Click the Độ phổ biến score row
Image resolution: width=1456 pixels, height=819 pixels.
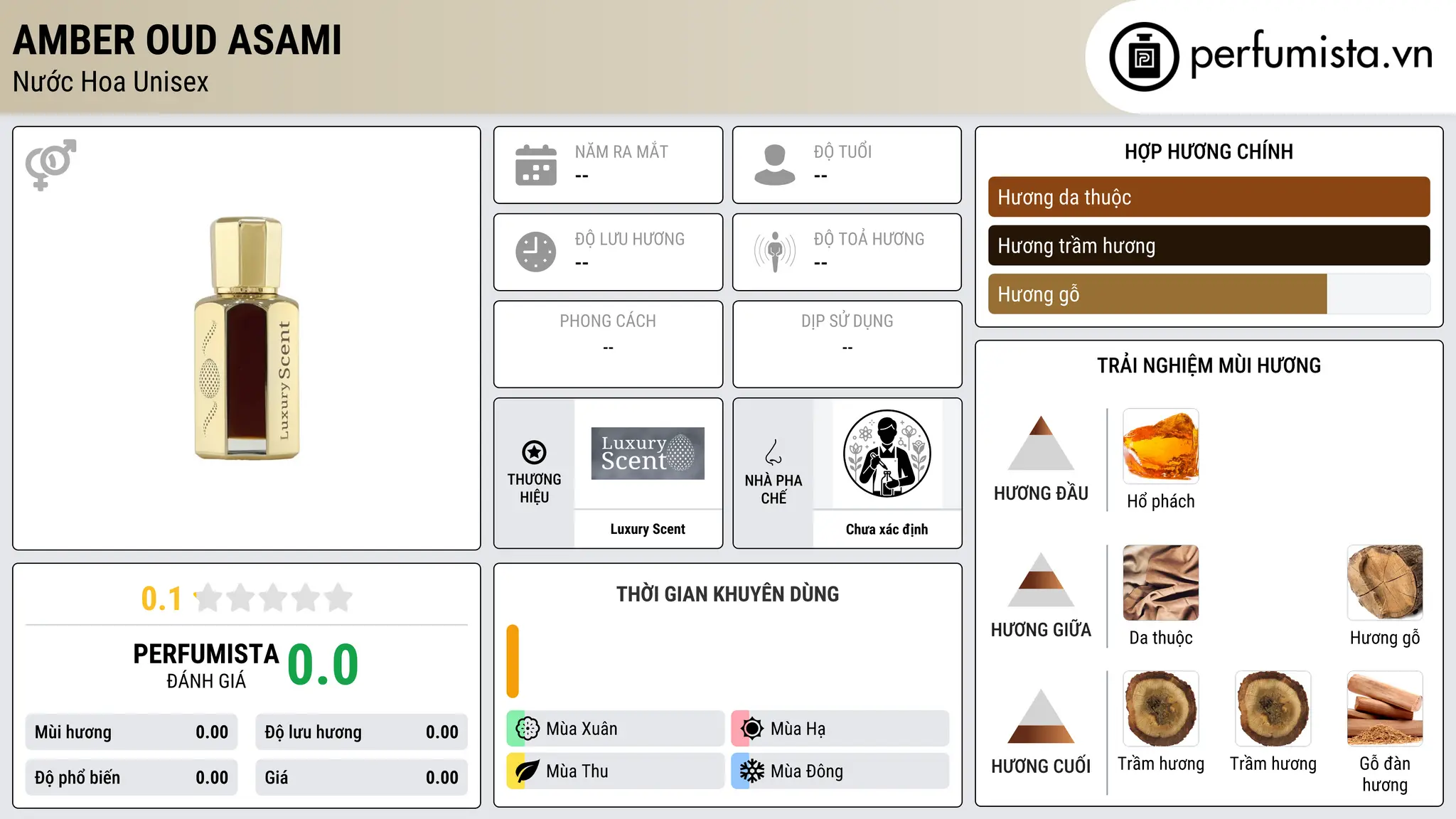coord(132,777)
